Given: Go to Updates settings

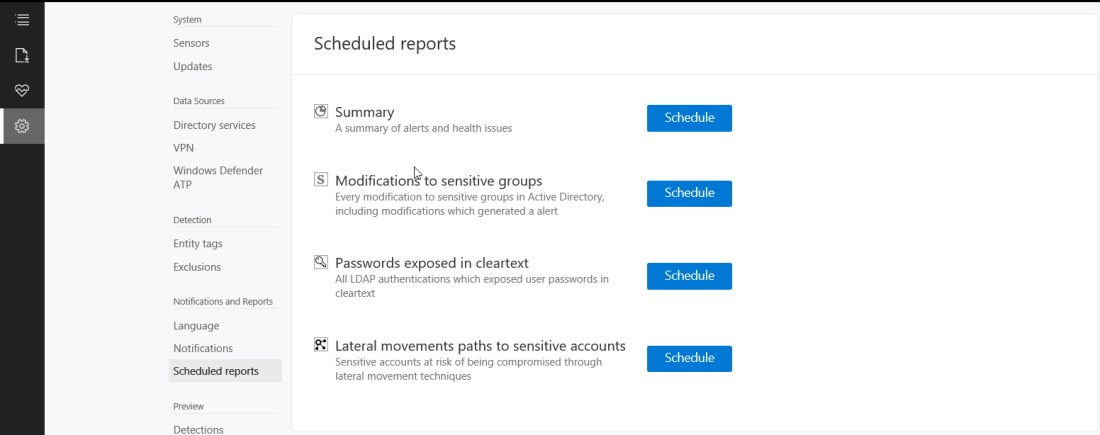Looking at the screenshot, I should point(192,66).
